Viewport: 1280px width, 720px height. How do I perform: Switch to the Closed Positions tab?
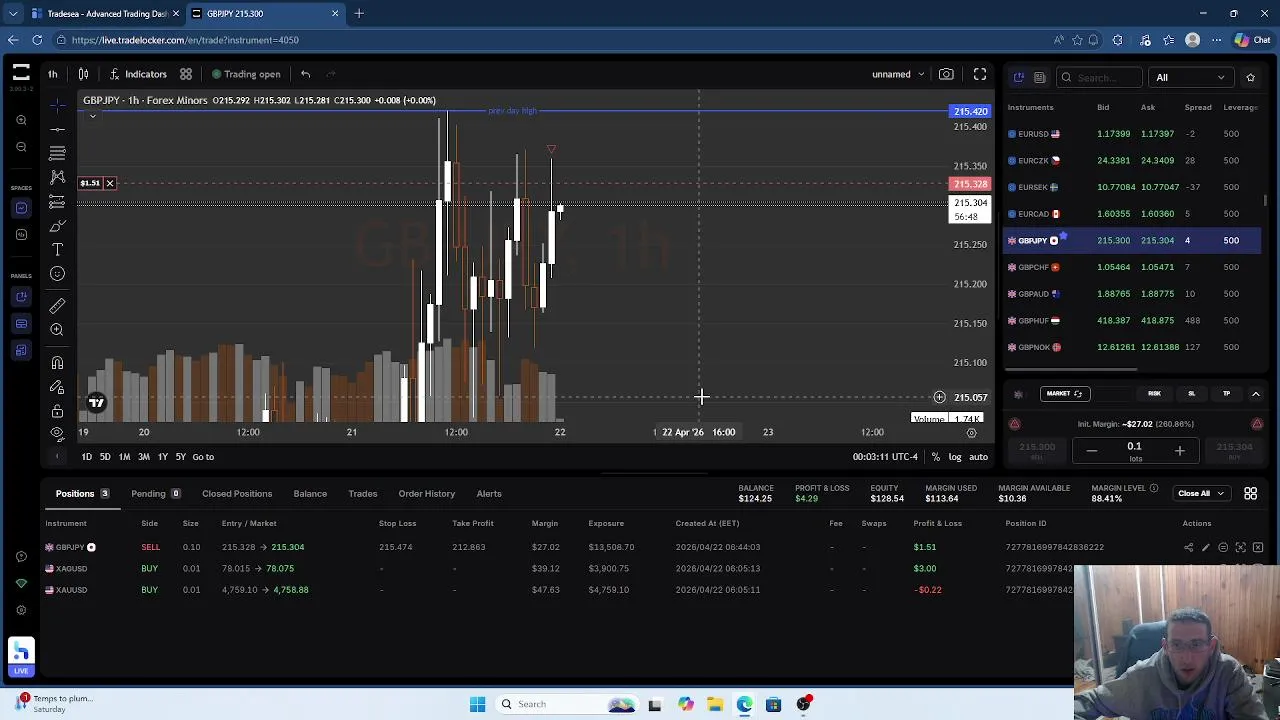tap(237, 494)
